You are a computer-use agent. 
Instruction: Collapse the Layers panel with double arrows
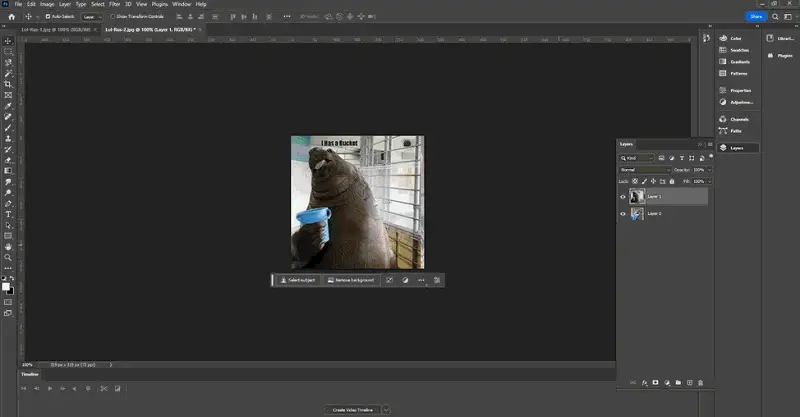pyautogui.click(x=700, y=144)
